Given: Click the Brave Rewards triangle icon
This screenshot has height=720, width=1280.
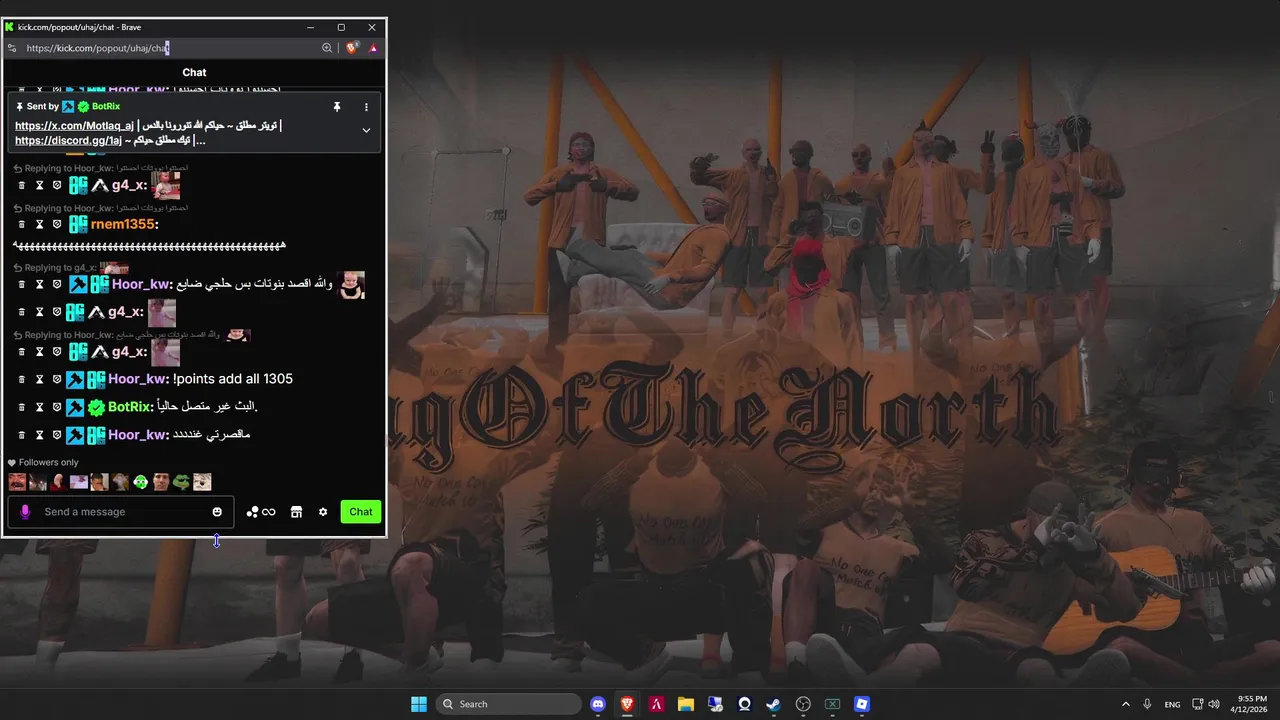Looking at the screenshot, I should coord(373,48).
